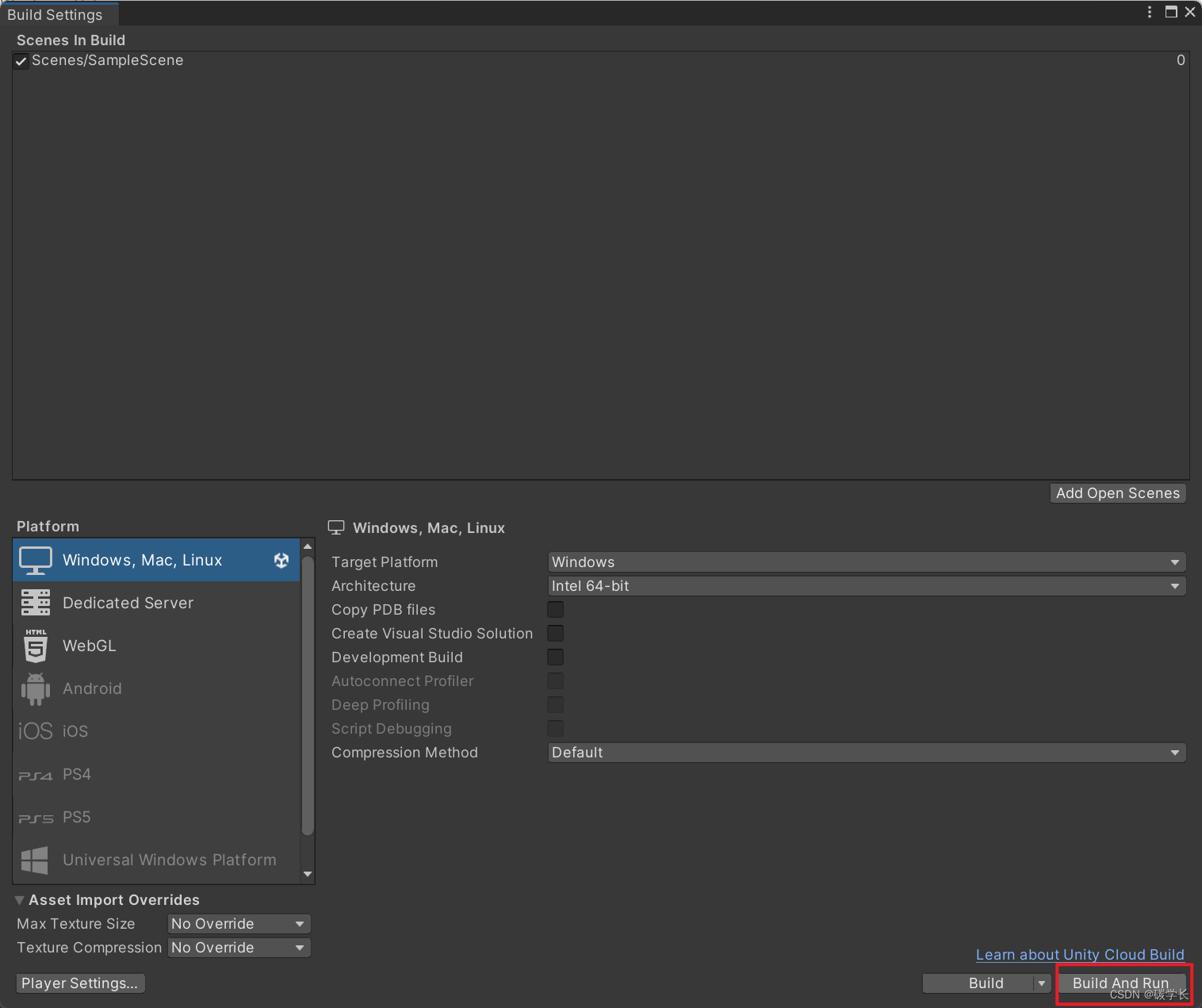
Task: Enable Copy PDB files checkbox
Action: [x=556, y=609]
